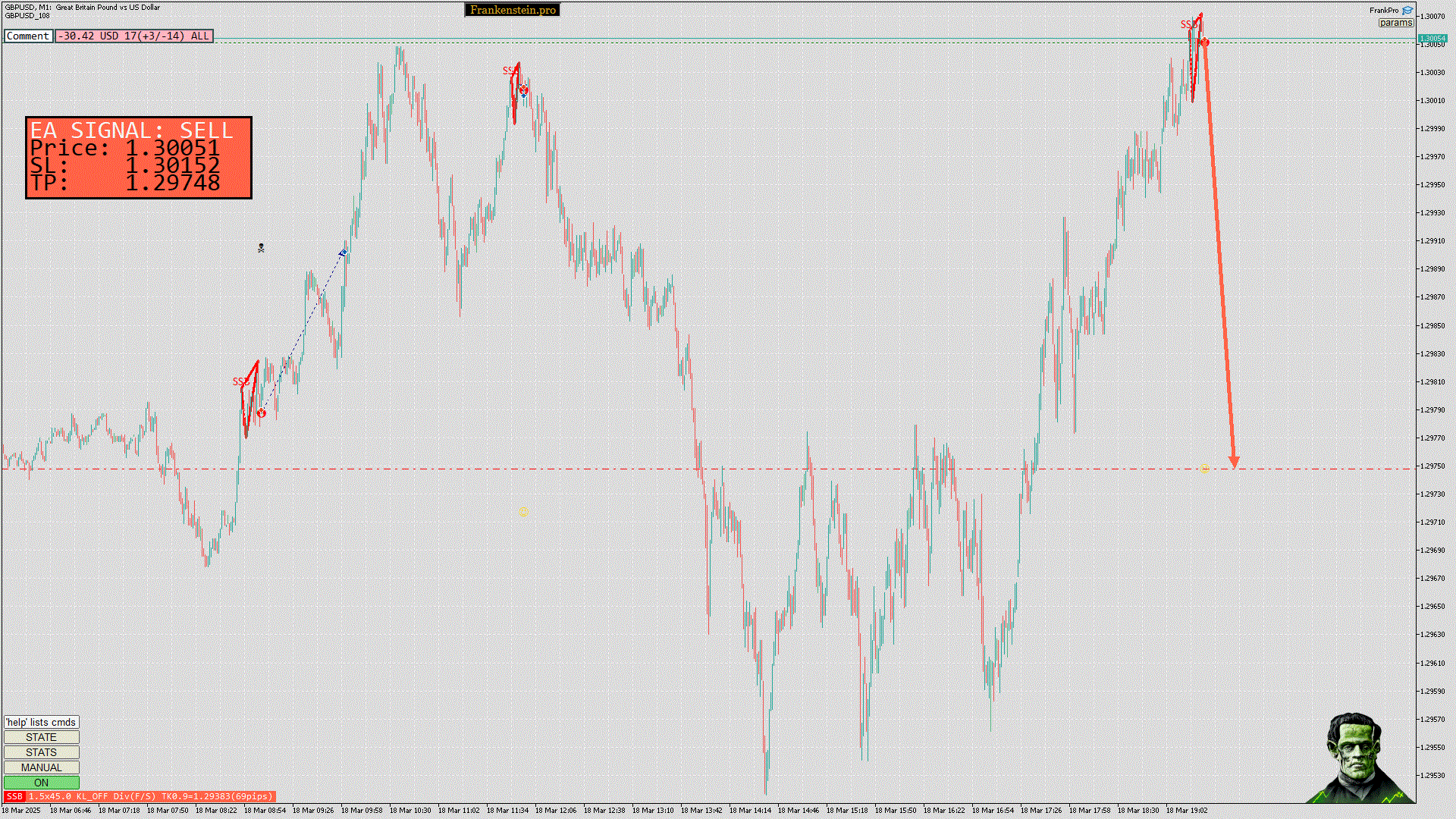The width and height of the screenshot is (1456, 819).
Task: Click the blue diamond trade-close marker
Action: (x=344, y=253)
